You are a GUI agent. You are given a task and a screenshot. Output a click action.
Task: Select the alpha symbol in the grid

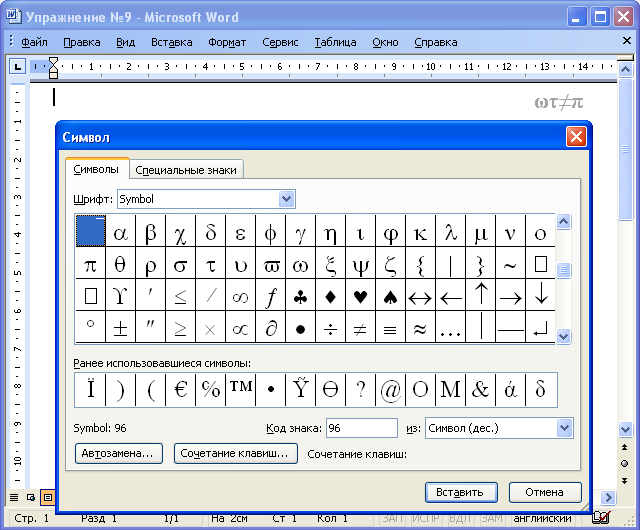pos(120,231)
